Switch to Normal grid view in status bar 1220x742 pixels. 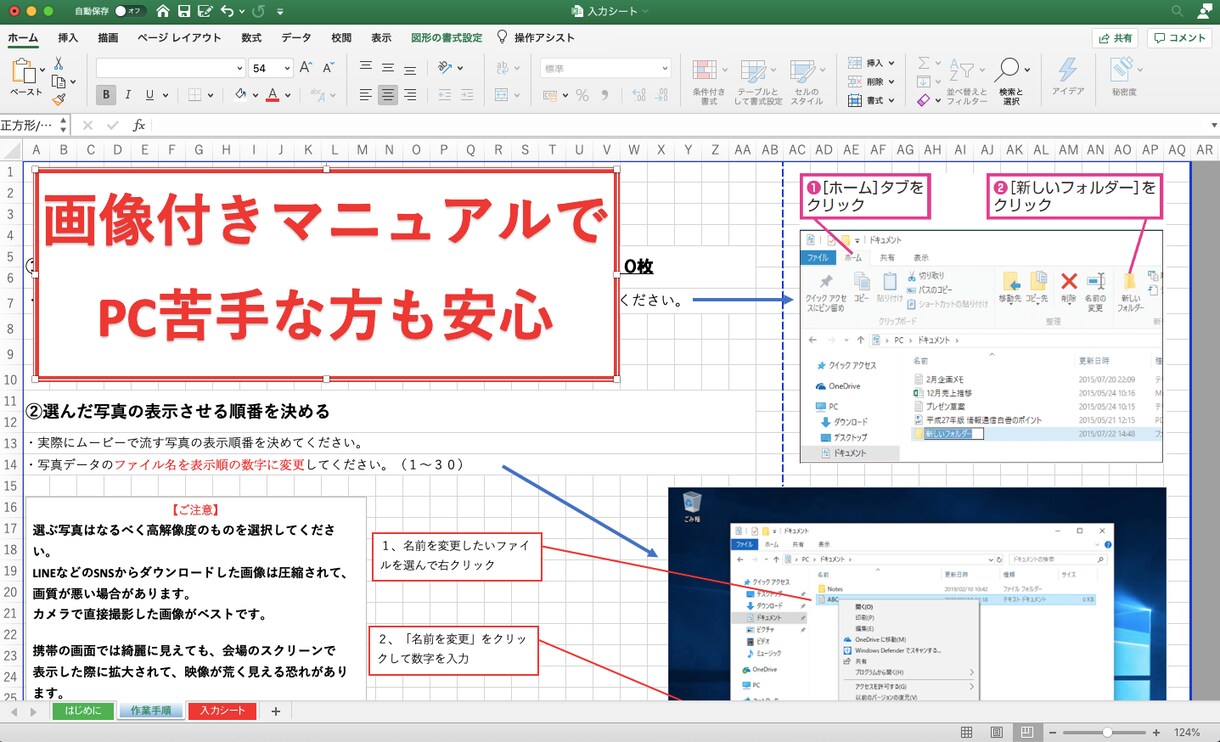tap(966, 732)
